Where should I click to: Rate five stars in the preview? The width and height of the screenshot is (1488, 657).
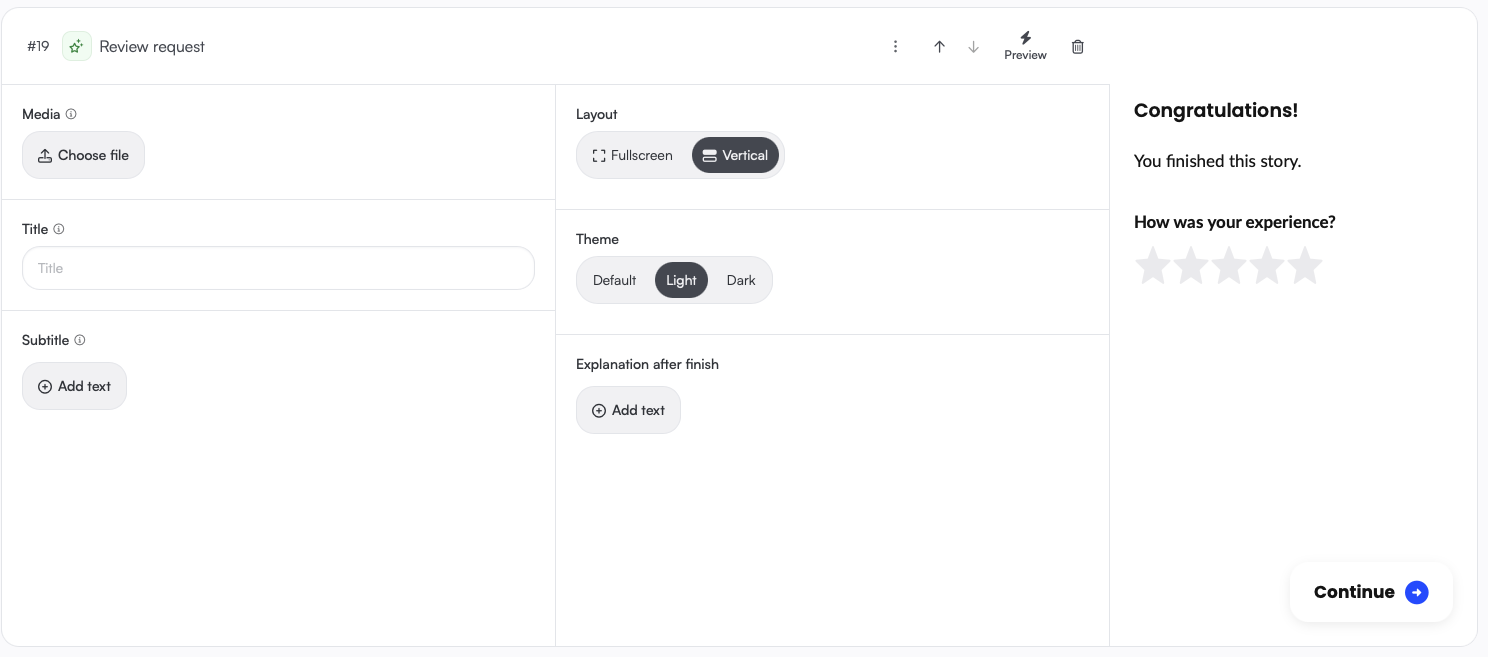click(x=1304, y=266)
